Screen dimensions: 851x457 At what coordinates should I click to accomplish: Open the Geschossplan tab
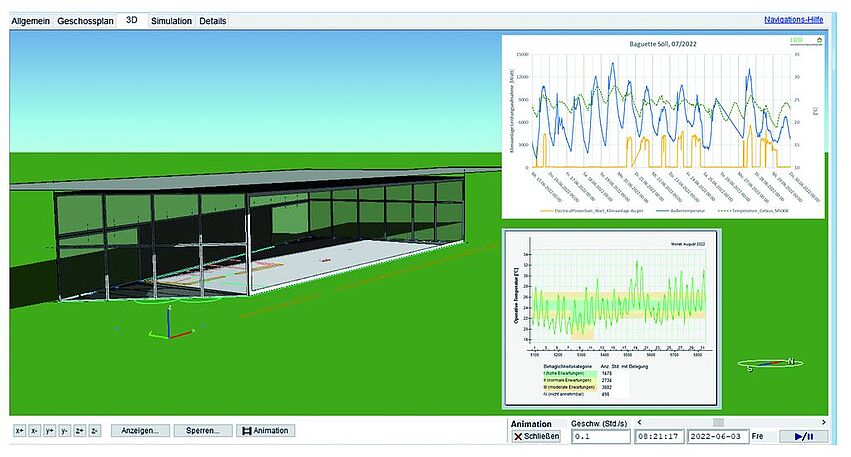click(85, 21)
